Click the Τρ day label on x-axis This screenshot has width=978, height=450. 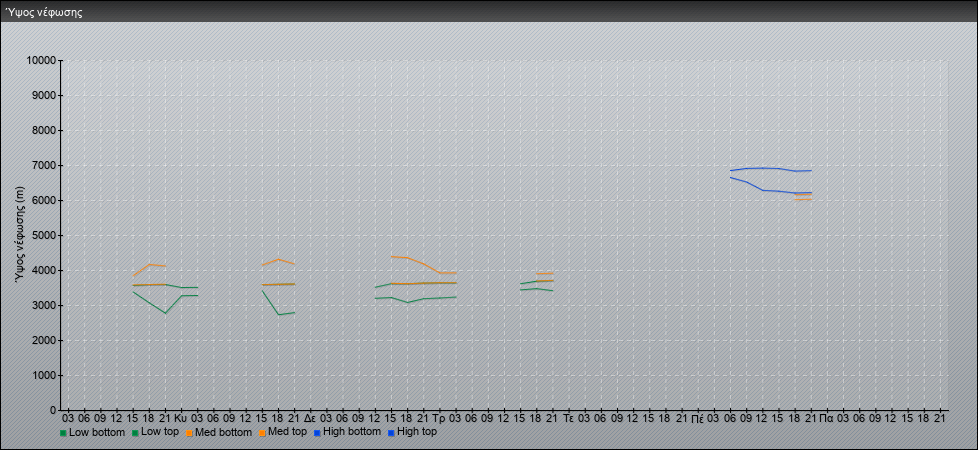tap(438, 418)
